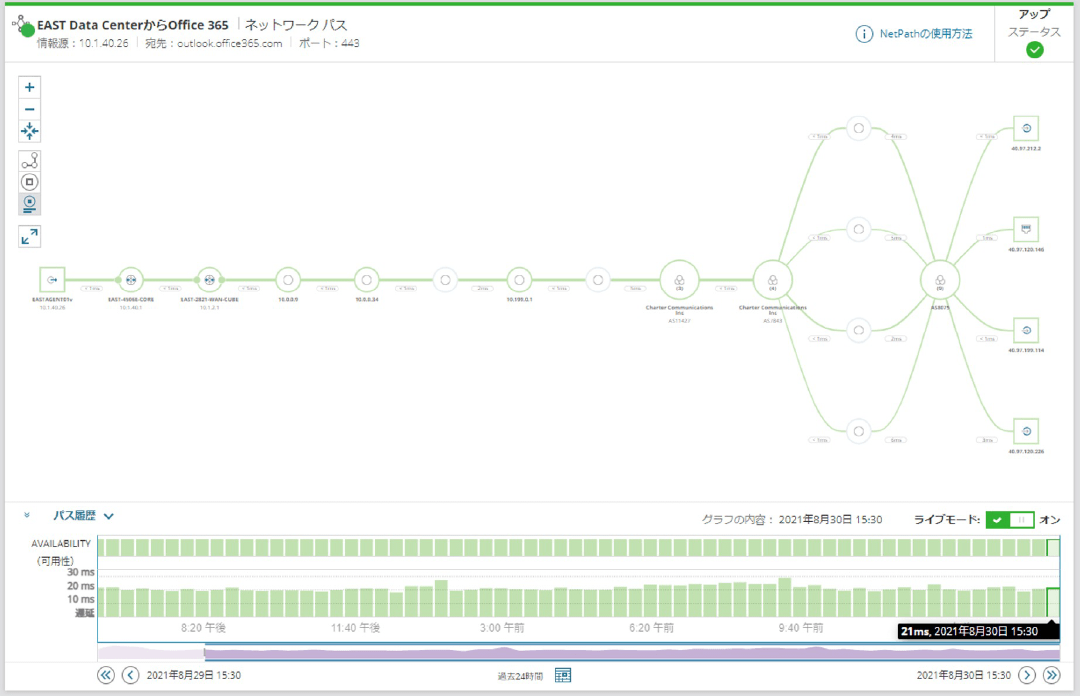The width and height of the screenshot is (1080, 696).
Task: Click the NetPath info icon
Action: [x=864, y=34]
